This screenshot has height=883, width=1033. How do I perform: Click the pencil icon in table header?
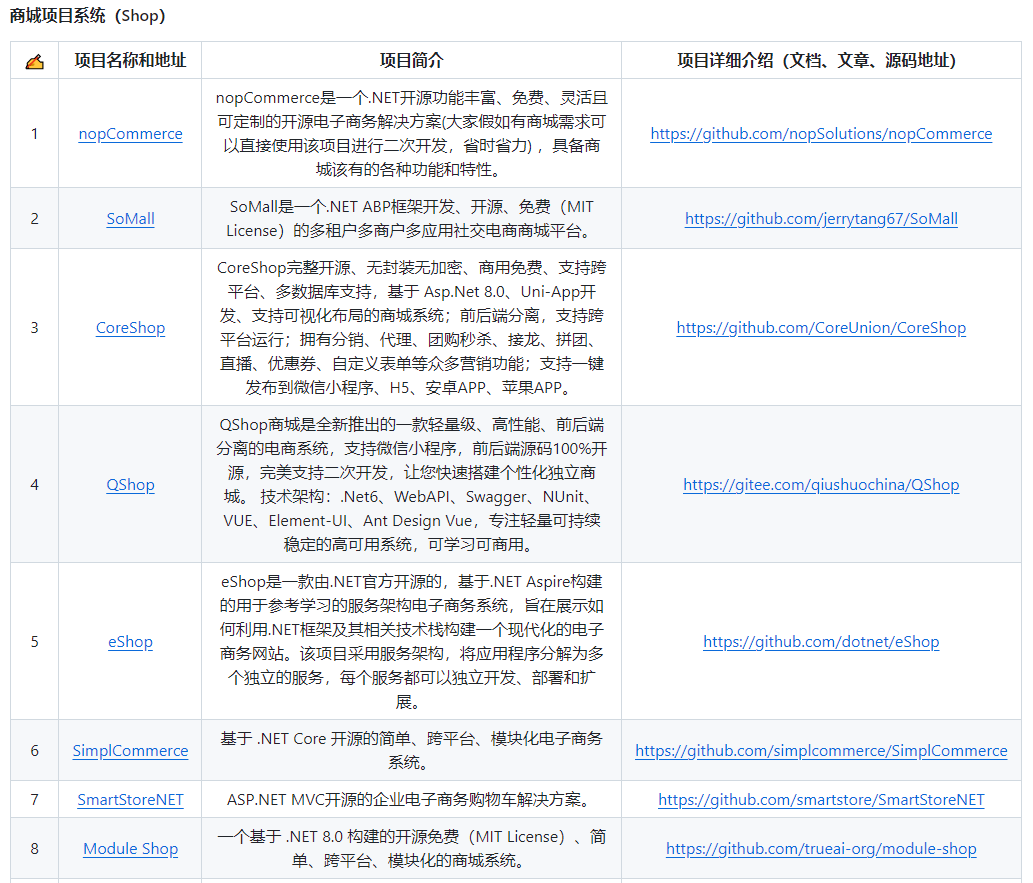click(34, 61)
